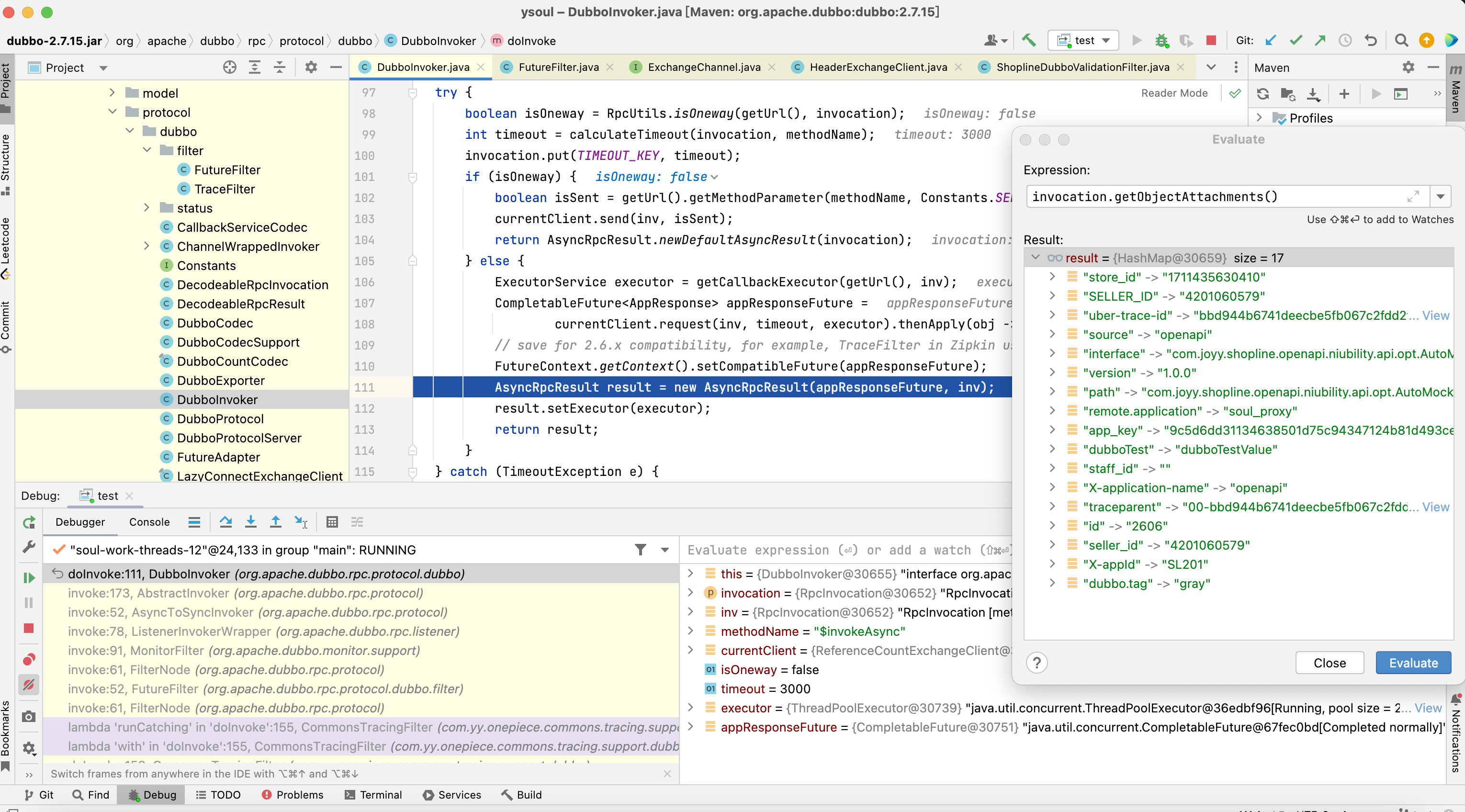This screenshot has width=1465, height=812.
Task: Open Project view dropdown
Action: click(103, 68)
